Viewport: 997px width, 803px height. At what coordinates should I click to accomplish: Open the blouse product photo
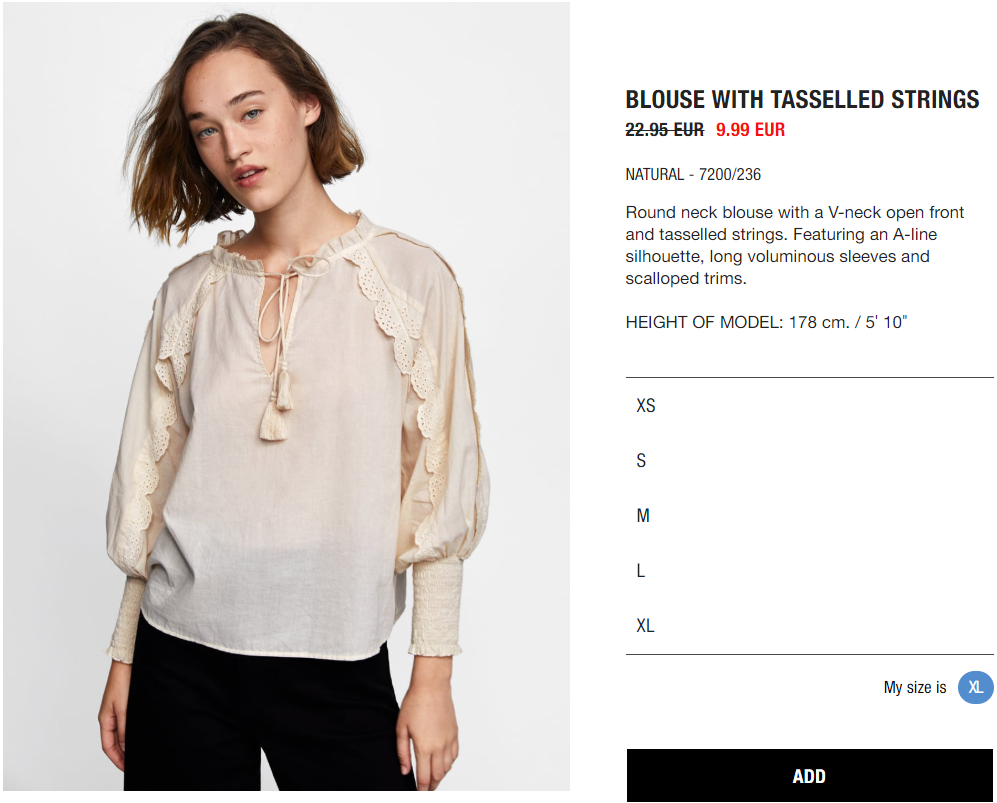coord(286,396)
